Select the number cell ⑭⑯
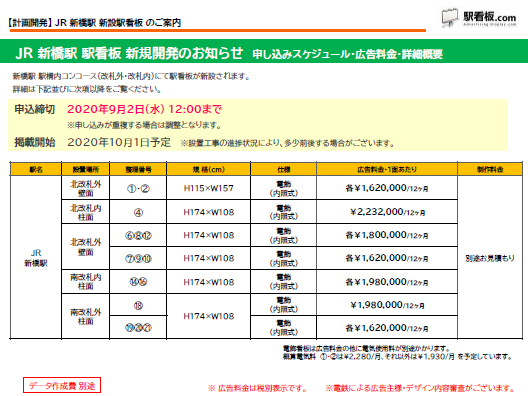This screenshot has height=396, width=528. [x=138, y=282]
